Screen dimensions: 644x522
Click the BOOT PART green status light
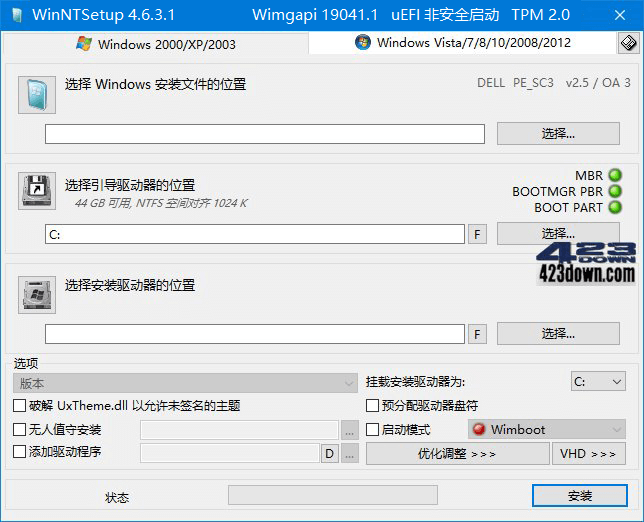pyautogui.click(x=615, y=207)
